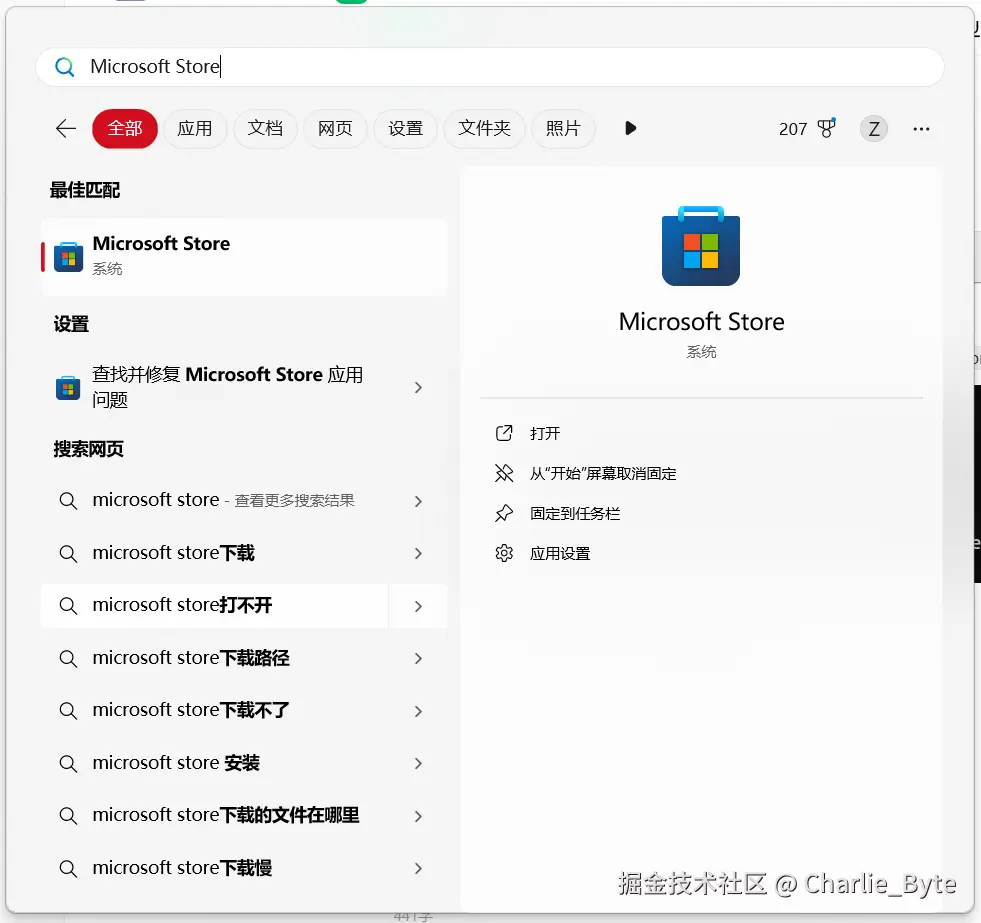Expand chevron for microsoft store打不开

[x=419, y=606]
